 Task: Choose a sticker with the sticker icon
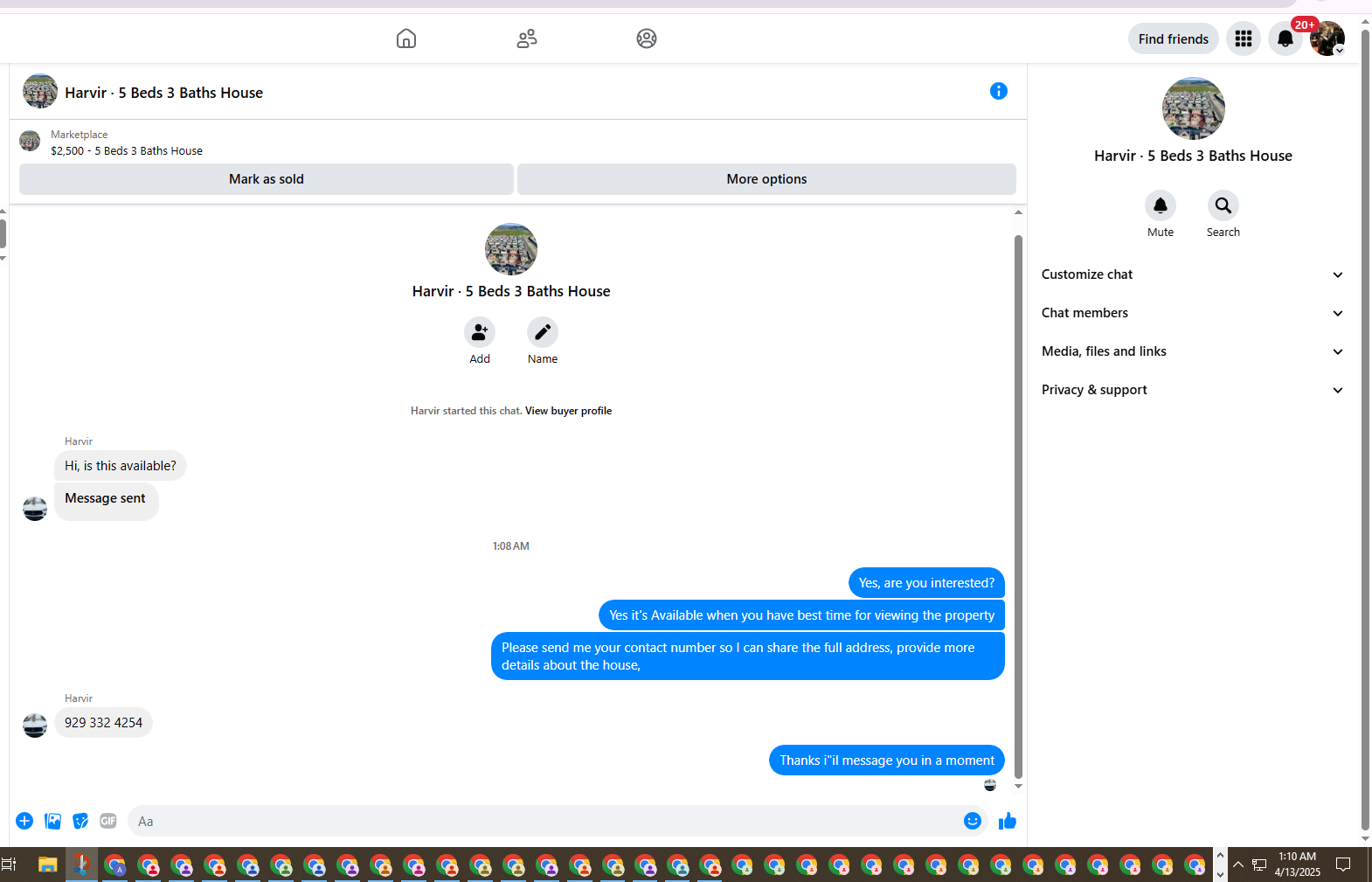pos(80,821)
